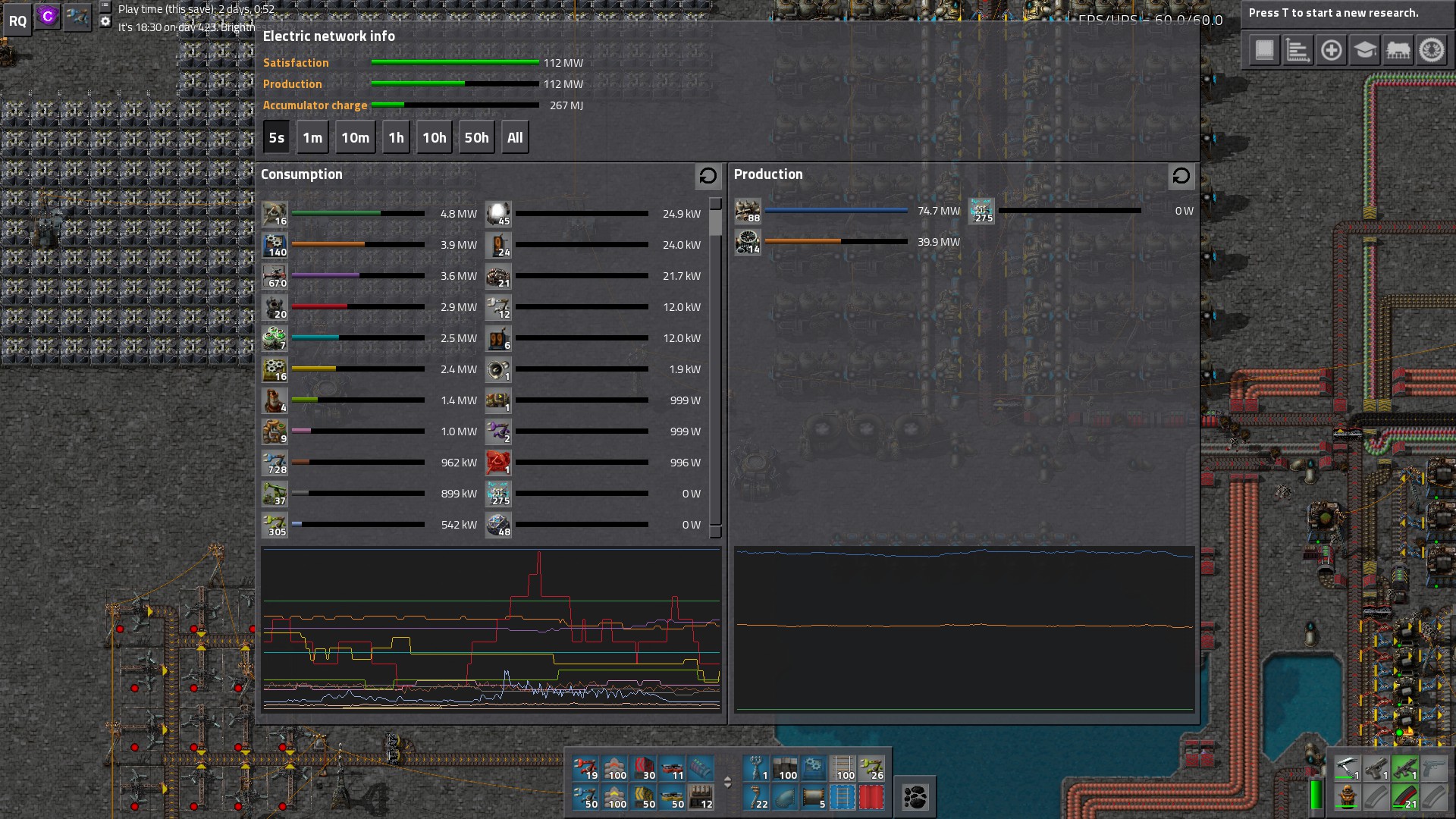Rotate quickbar rows with up-down arrows
This screenshot has width=1456, height=819.
[727, 782]
